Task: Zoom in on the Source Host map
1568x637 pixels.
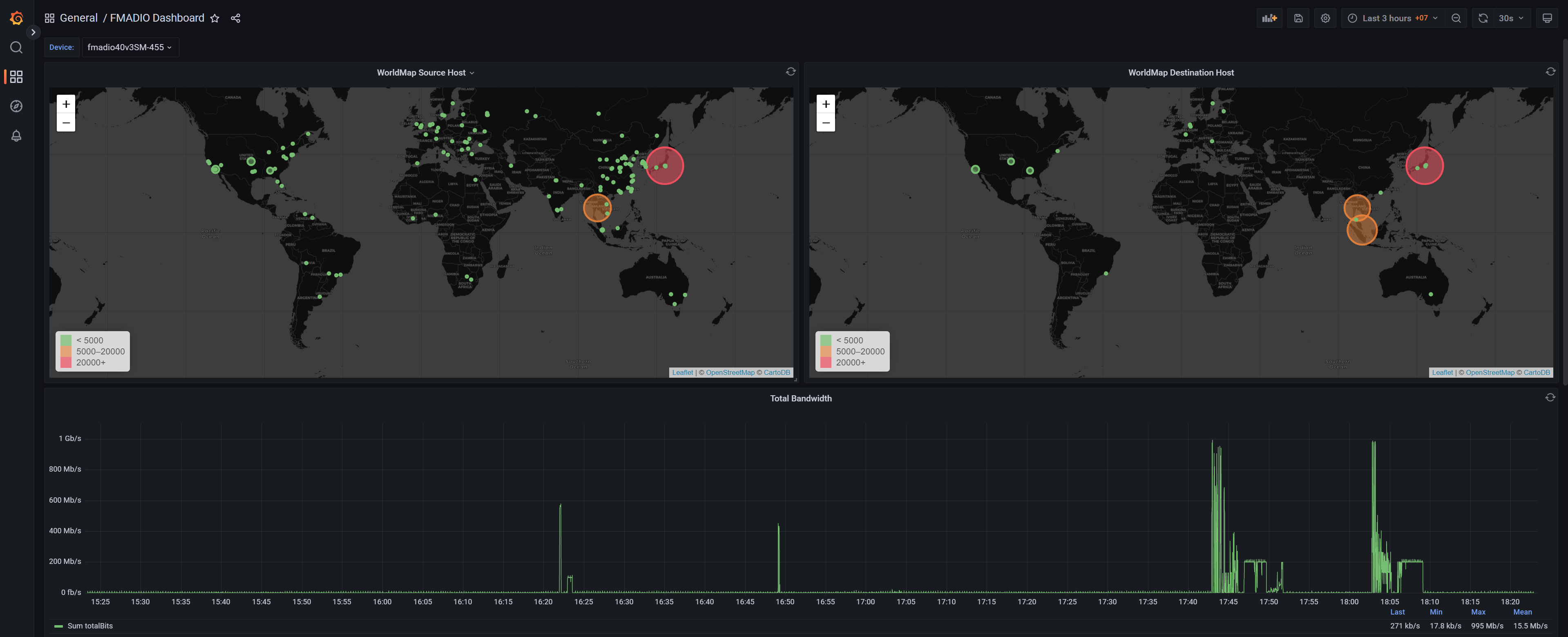Action: point(66,104)
